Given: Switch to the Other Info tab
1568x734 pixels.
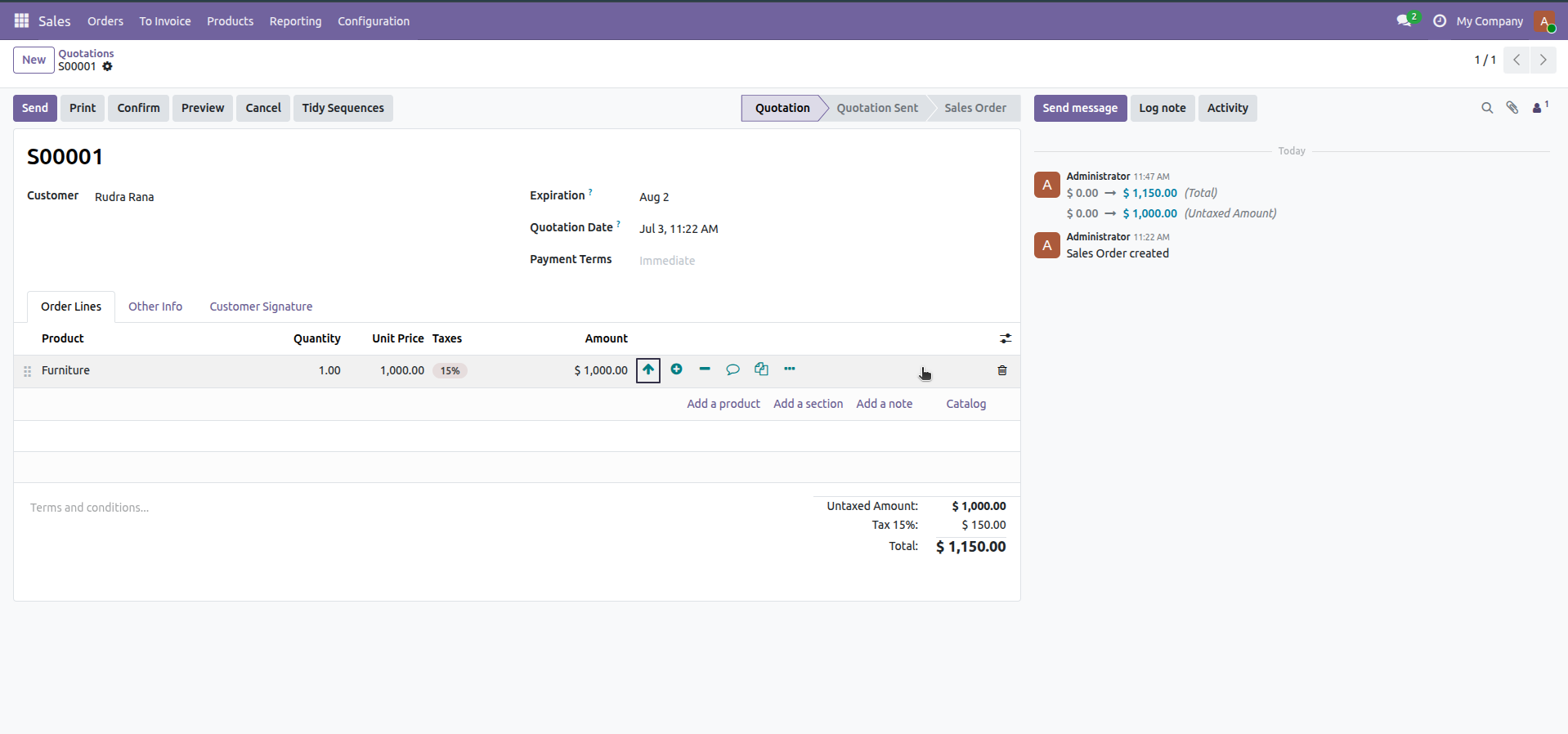Looking at the screenshot, I should tap(155, 307).
